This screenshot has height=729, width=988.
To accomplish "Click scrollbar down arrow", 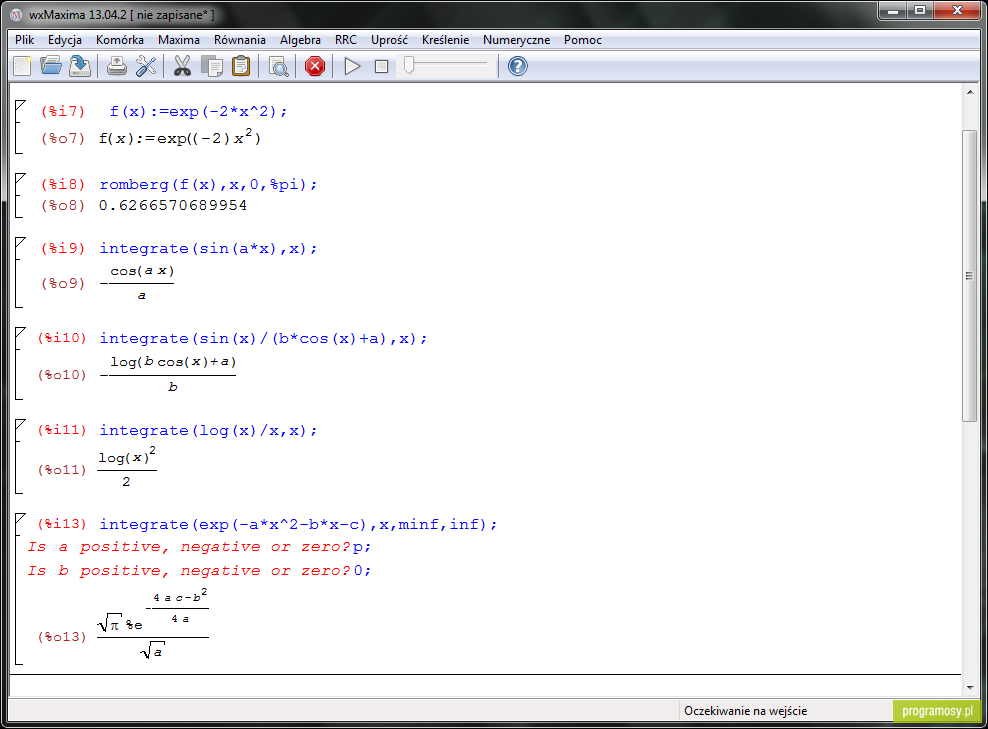I will click(969, 687).
